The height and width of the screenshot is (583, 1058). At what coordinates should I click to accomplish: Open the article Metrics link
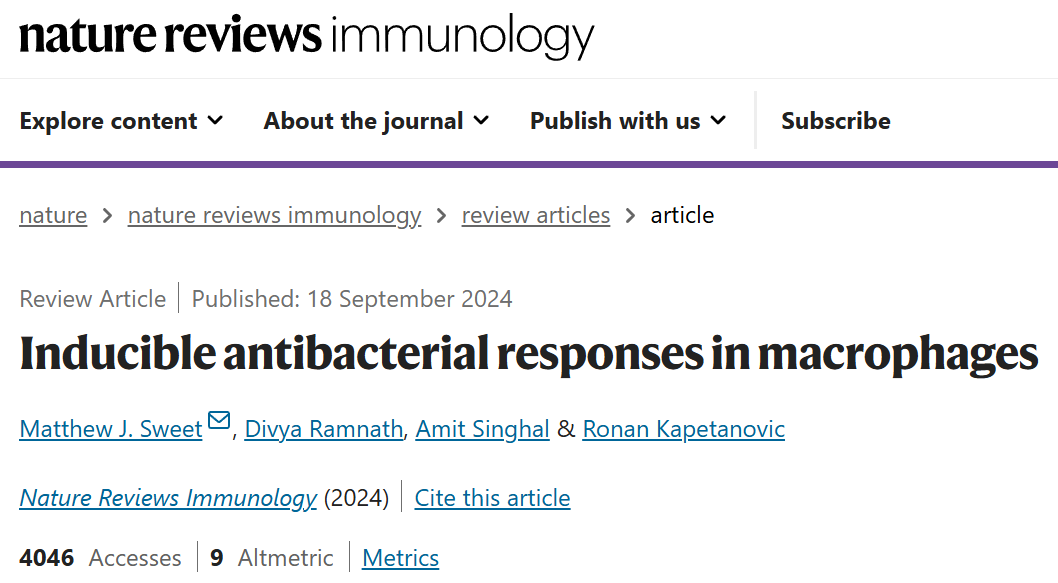tap(400, 558)
